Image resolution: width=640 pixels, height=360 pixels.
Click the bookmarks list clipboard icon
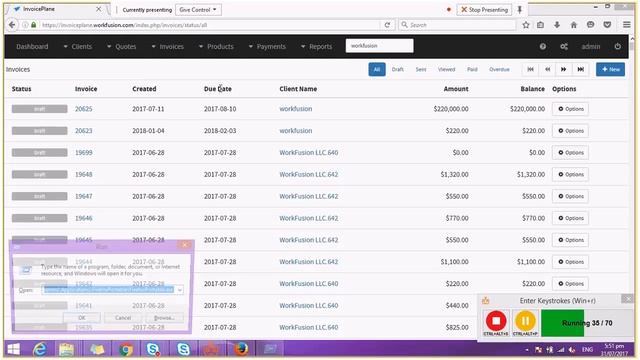click(x=540, y=25)
